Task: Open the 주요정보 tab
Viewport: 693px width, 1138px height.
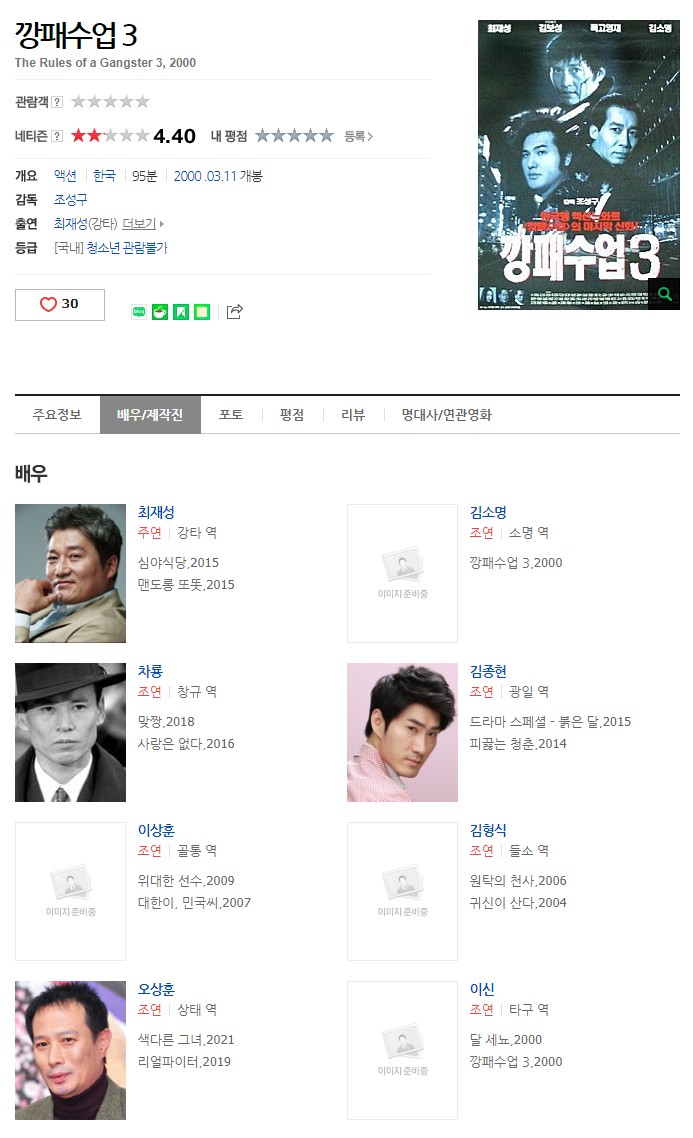Action: [x=57, y=415]
